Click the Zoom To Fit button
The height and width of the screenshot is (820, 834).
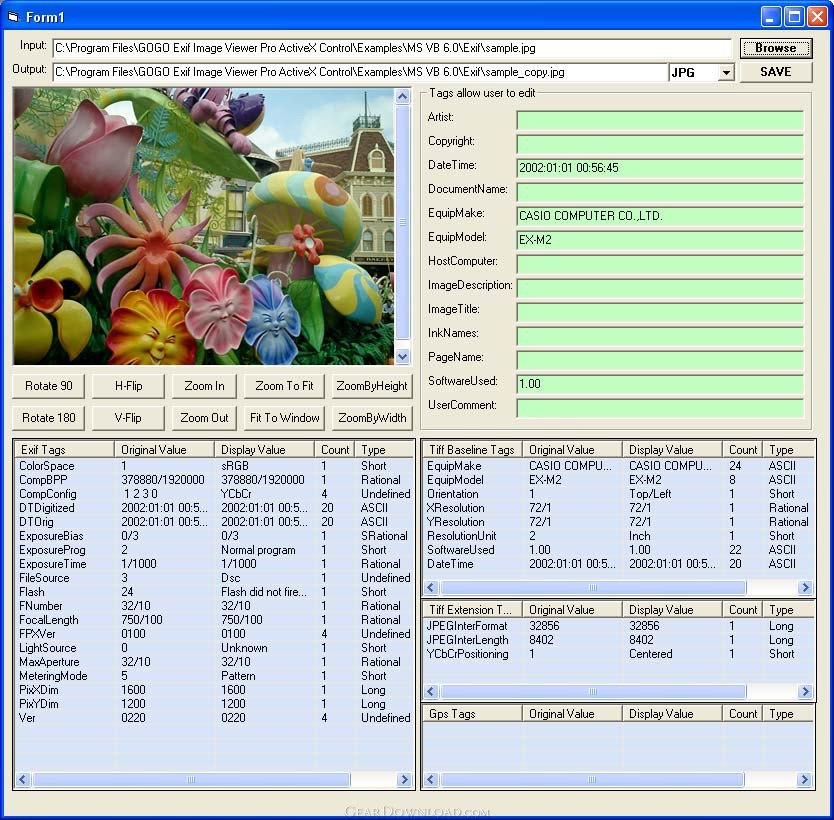[284, 386]
